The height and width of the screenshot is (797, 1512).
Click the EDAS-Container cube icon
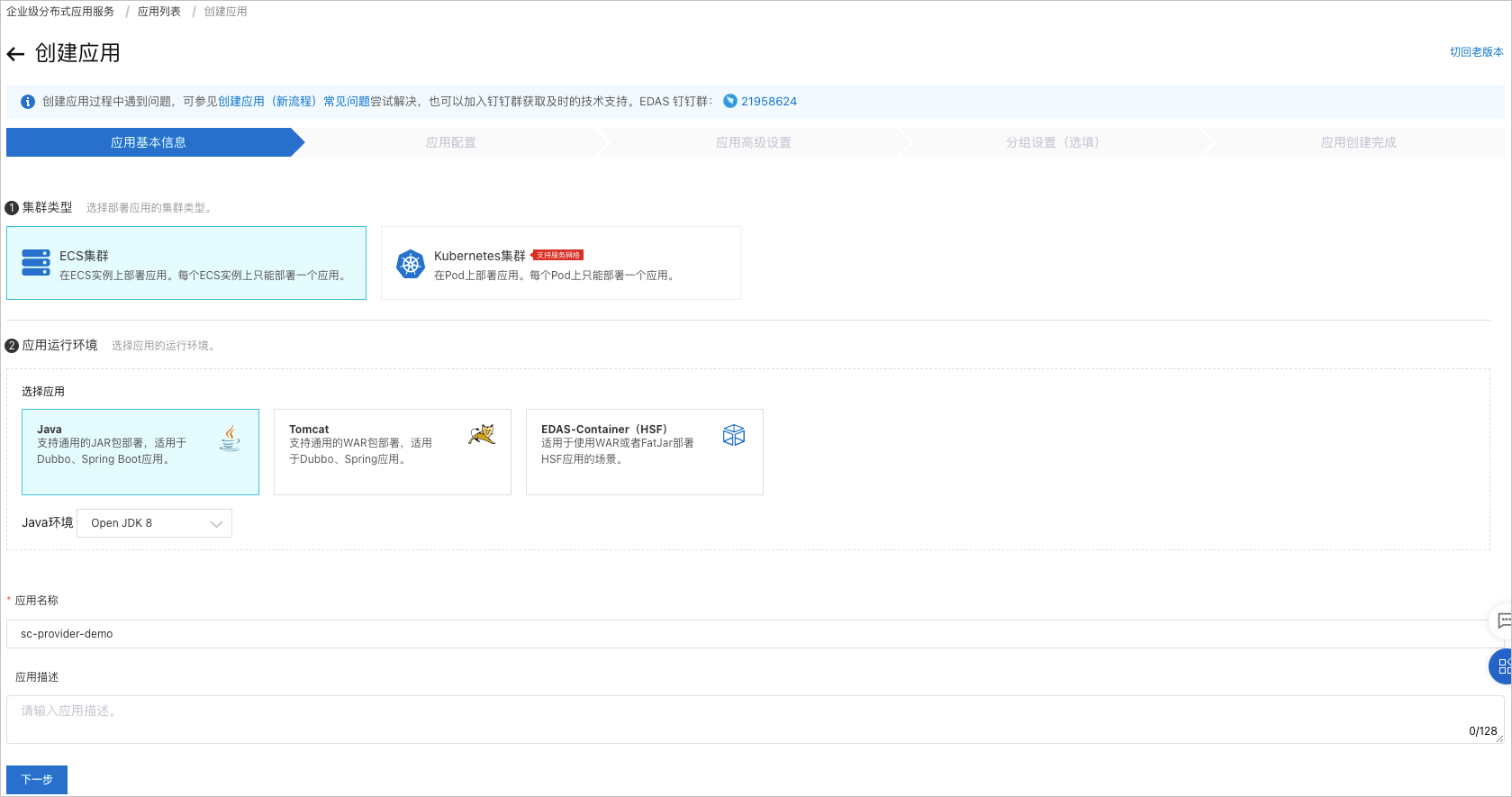point(734,436)
